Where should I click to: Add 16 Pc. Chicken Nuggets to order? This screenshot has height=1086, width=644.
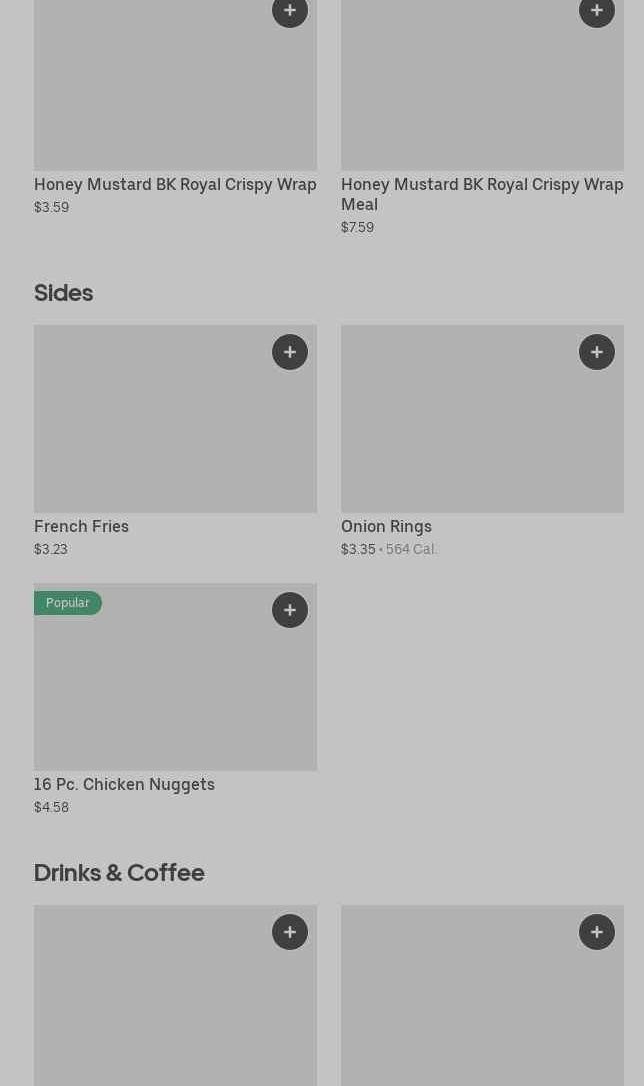click(290, 610)
